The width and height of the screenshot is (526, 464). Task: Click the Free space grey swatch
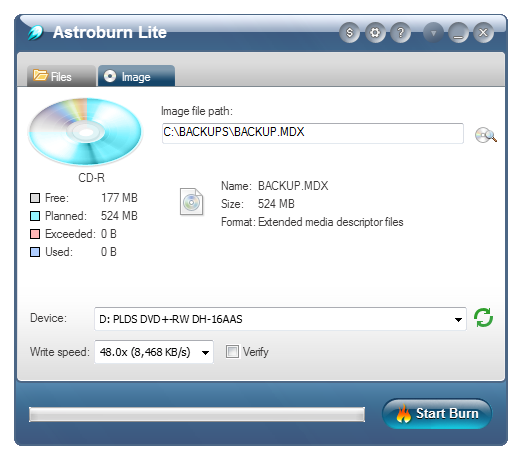[x=35, y=198]
